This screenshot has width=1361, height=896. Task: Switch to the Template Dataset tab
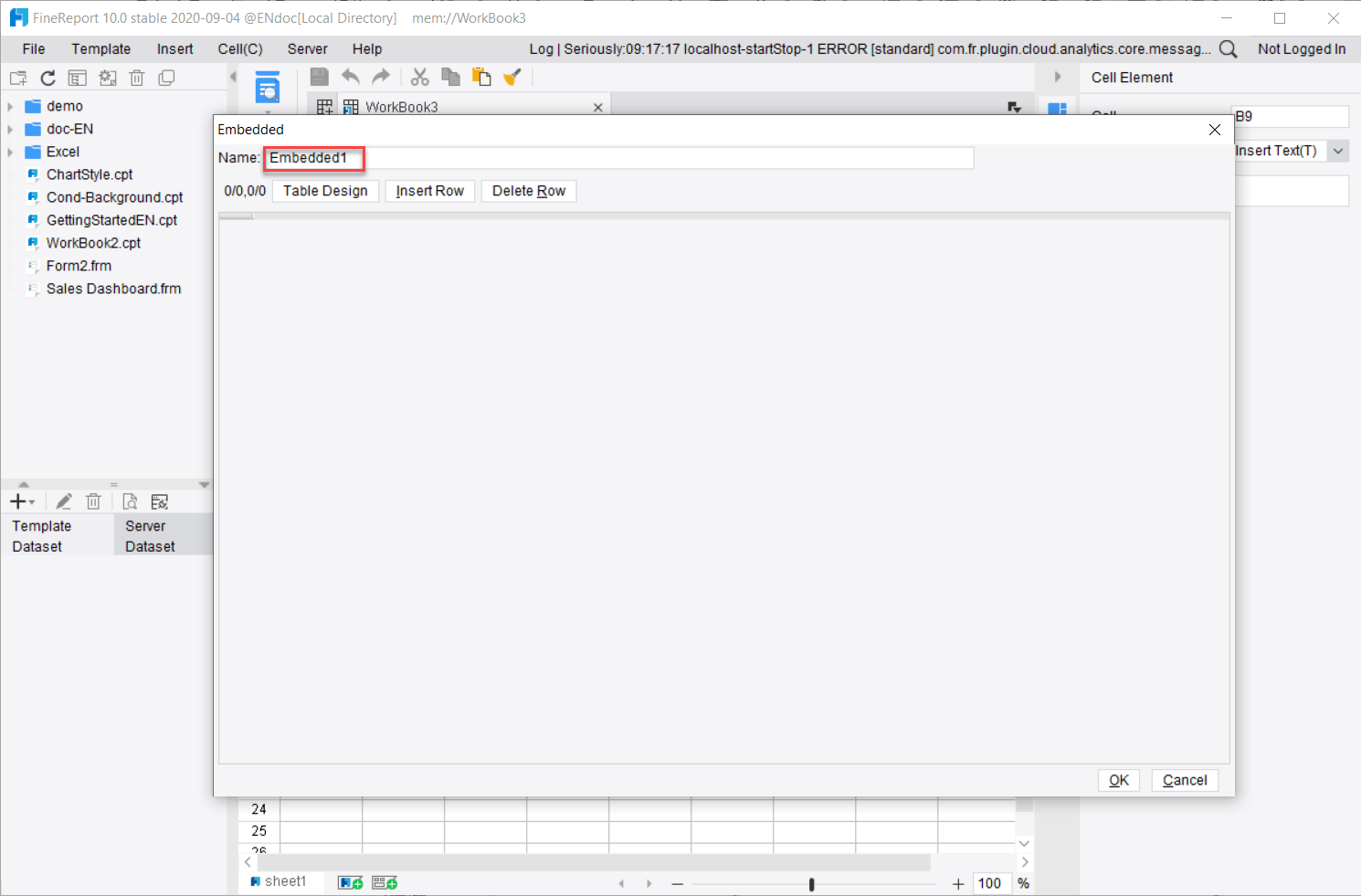(x=41, y=534)
